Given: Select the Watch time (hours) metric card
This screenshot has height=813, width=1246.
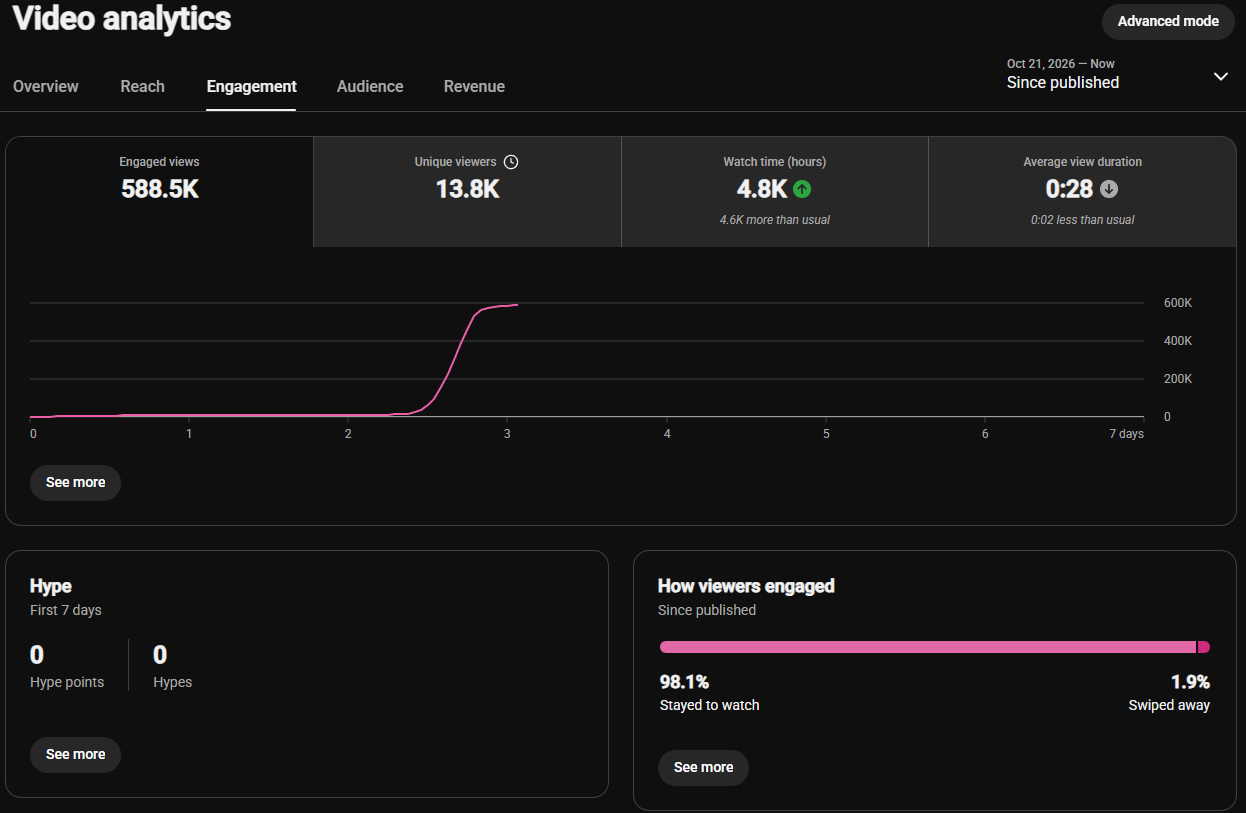Looking at the screenshot, I should [775, 192].
